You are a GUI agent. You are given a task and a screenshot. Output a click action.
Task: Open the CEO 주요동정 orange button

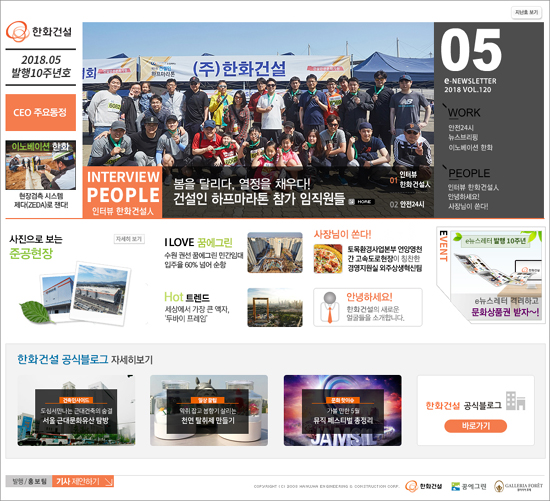point(41,113)
